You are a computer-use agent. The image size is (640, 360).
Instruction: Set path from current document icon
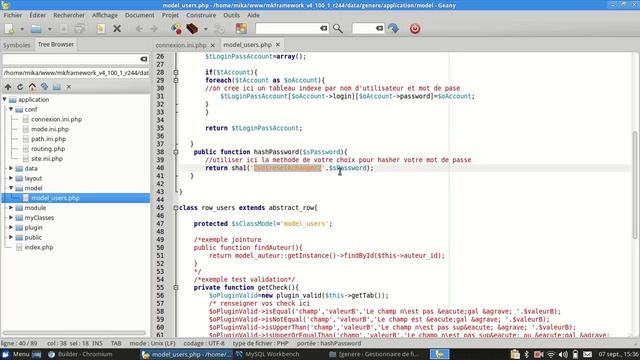click(44, 87)
